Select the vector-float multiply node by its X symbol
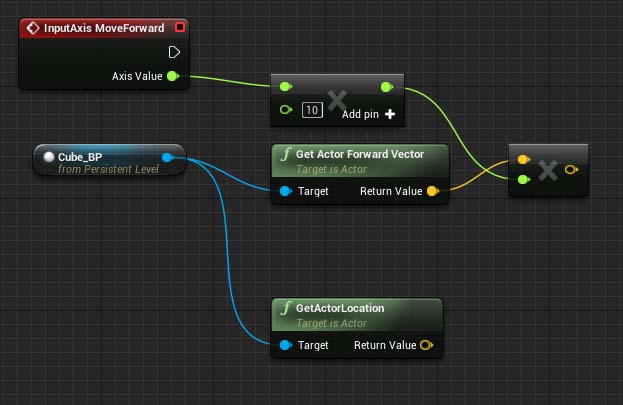The height and width of the screenshot is (405, 623). [548, 170]
